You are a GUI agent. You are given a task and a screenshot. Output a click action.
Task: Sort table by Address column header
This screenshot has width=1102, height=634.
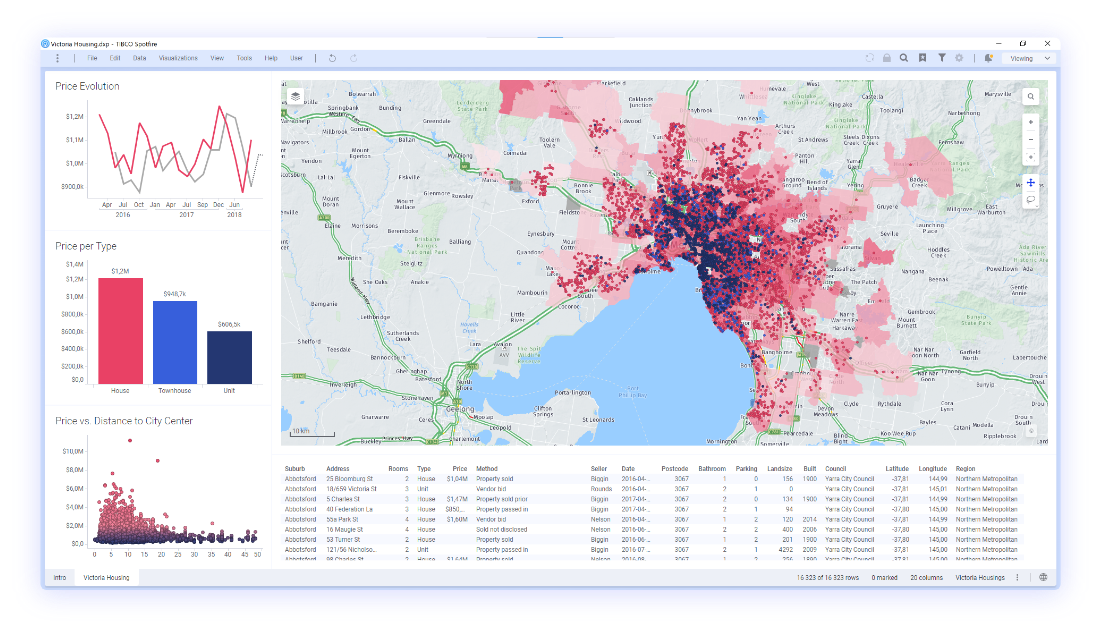point(337,468)
